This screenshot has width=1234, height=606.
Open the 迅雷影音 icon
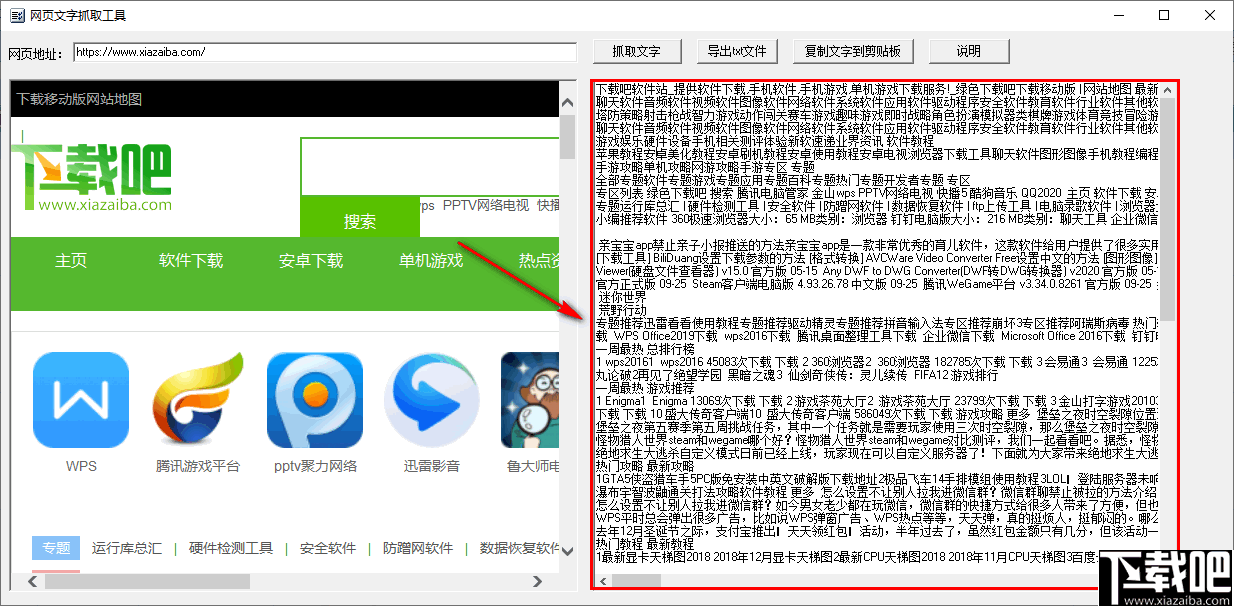(x=432, y=400)
